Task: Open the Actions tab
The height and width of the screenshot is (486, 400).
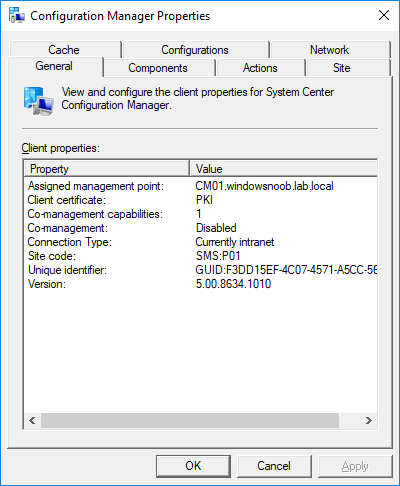Action: point(260,68)
